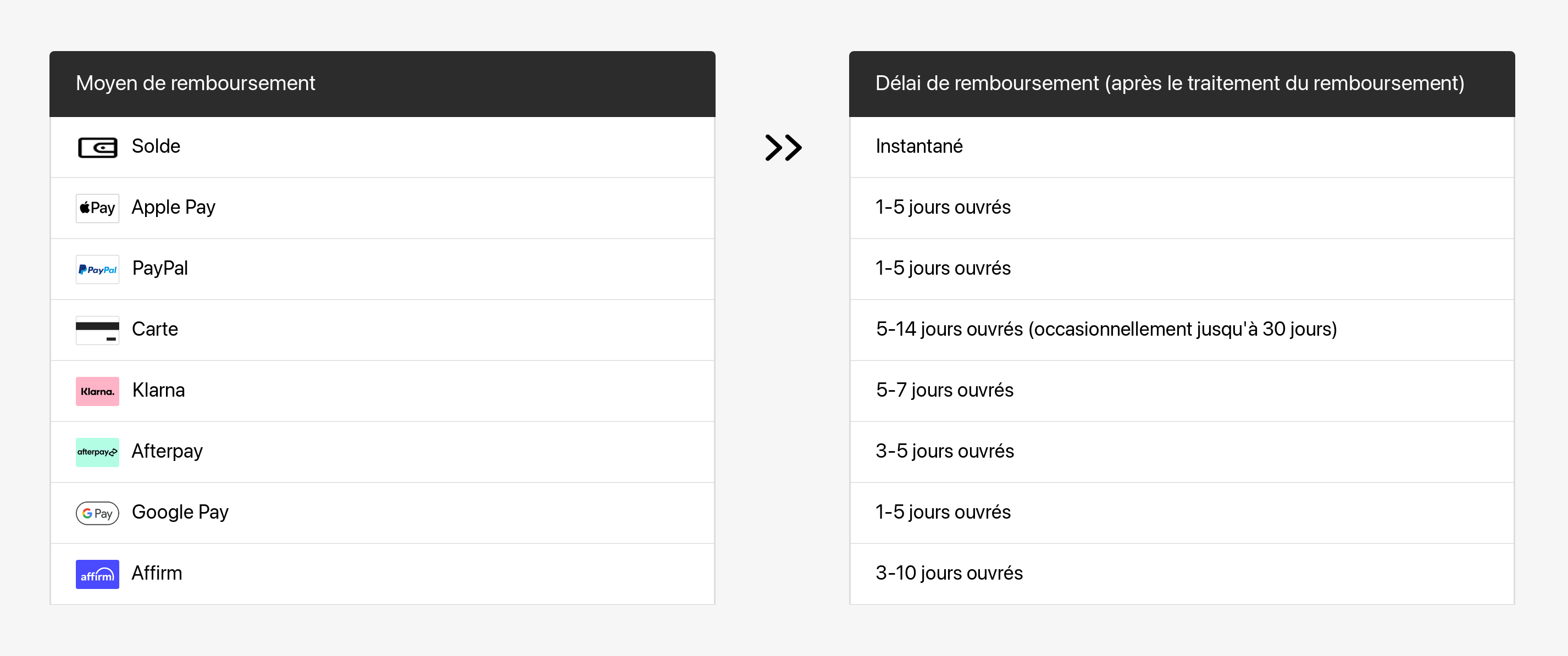Click the pink Klarna logo
This screenshot has height=656, width=1568.
click(97, 391)
